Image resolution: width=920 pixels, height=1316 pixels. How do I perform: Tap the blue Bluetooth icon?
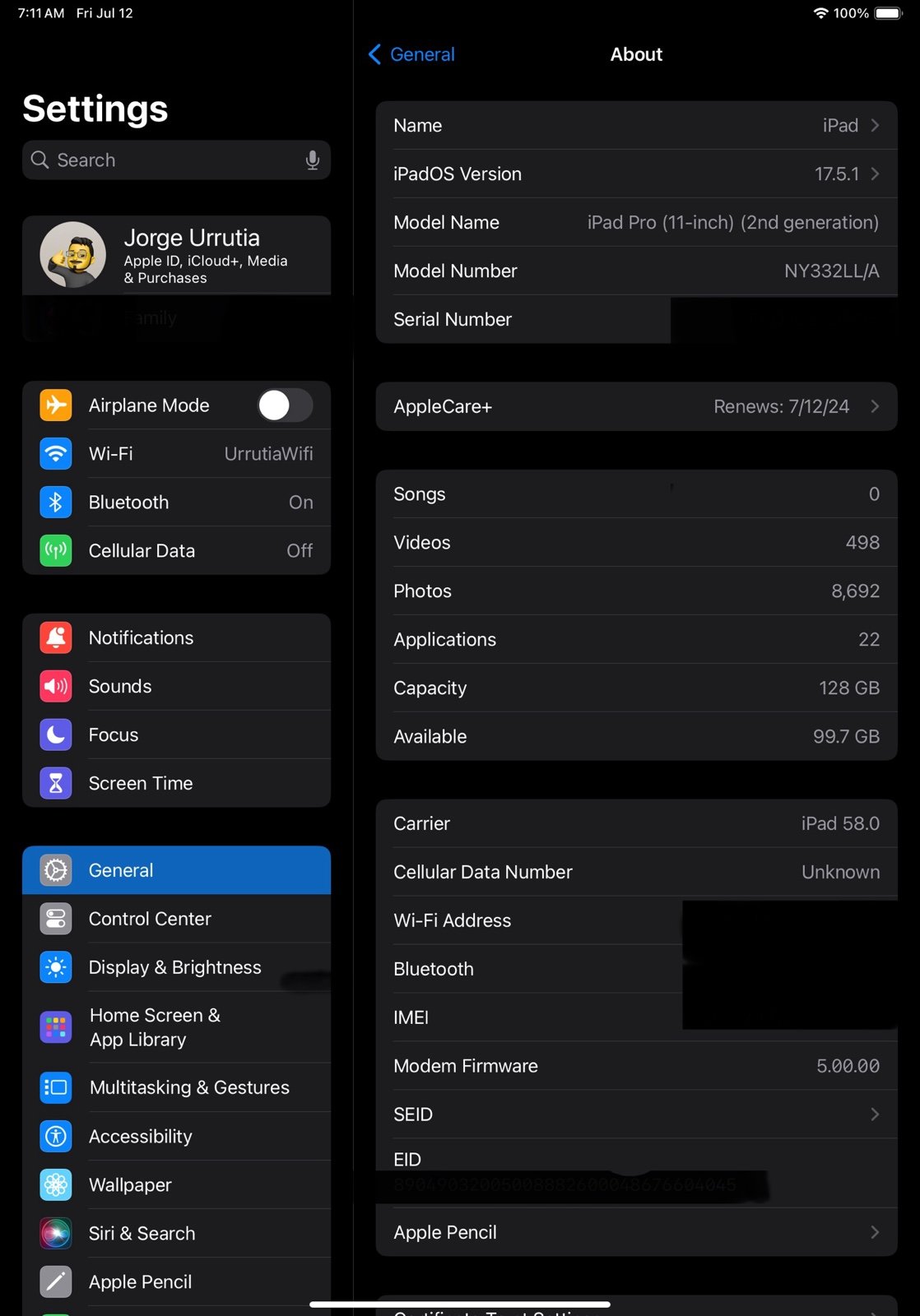[56, 503]
